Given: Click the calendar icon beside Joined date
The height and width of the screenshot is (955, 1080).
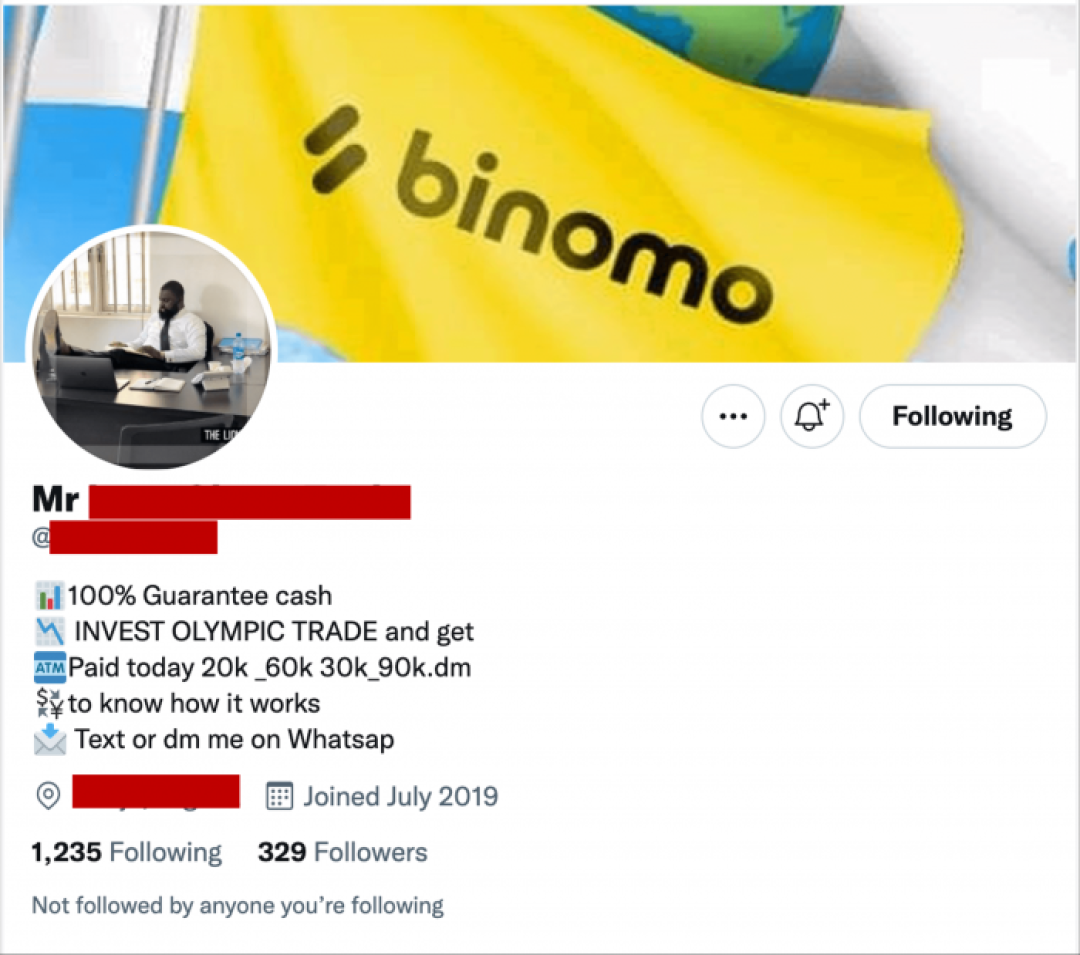Looking at the screenshot, I should [279, 796].
